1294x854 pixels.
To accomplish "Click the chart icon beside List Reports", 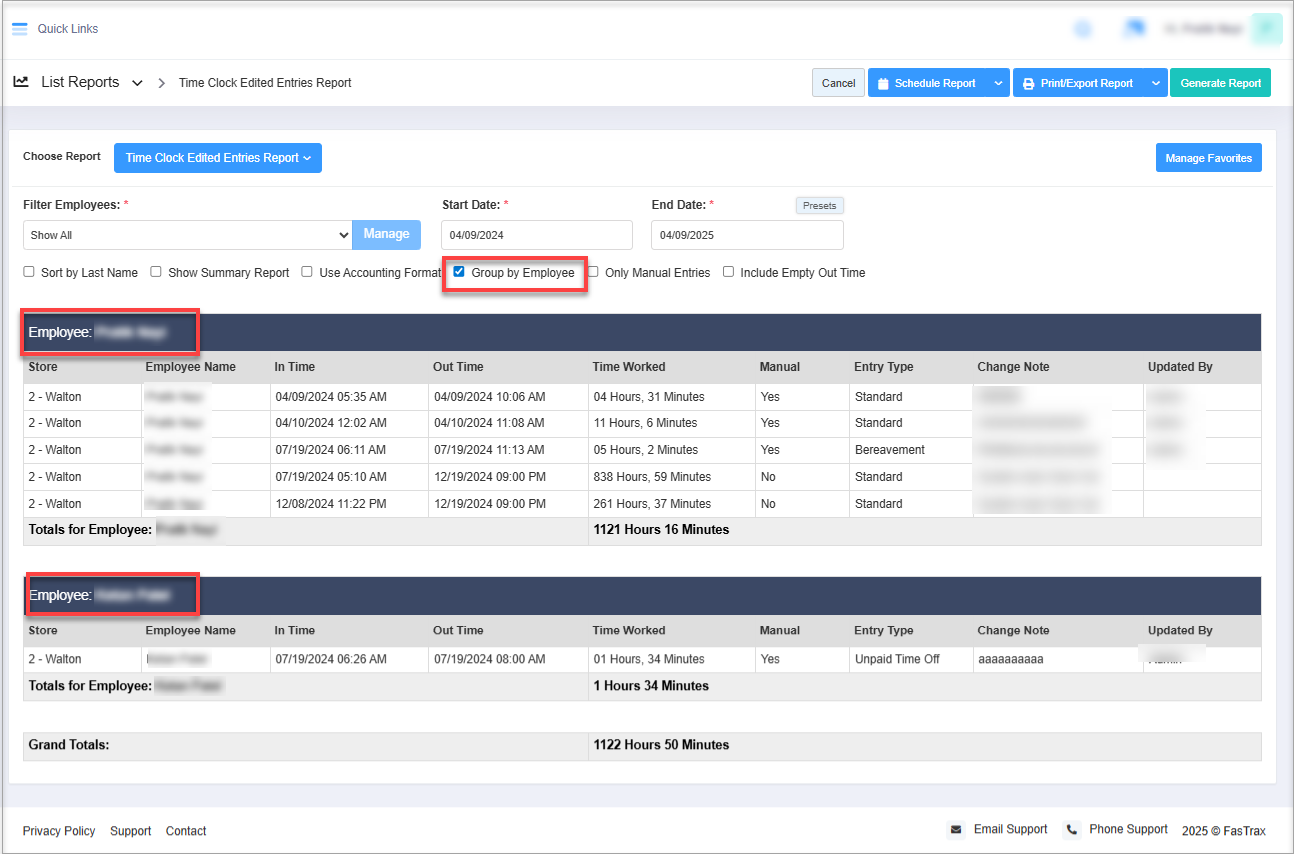I will [x=21, y=82].
